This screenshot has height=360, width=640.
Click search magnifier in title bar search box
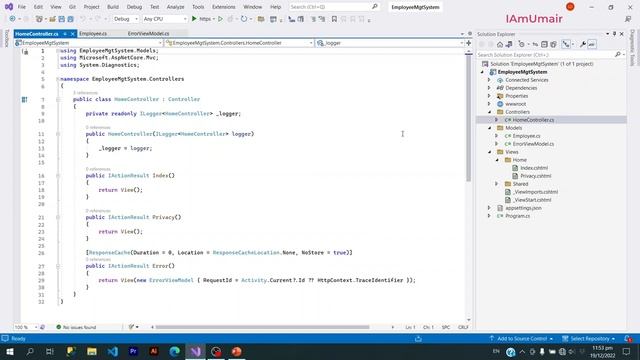375,7
